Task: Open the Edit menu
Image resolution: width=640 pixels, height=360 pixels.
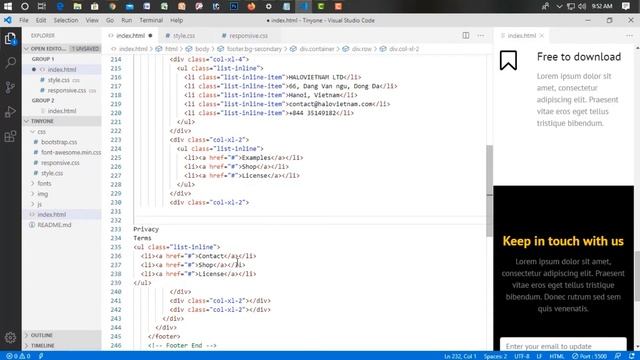Action: [41, 20]
